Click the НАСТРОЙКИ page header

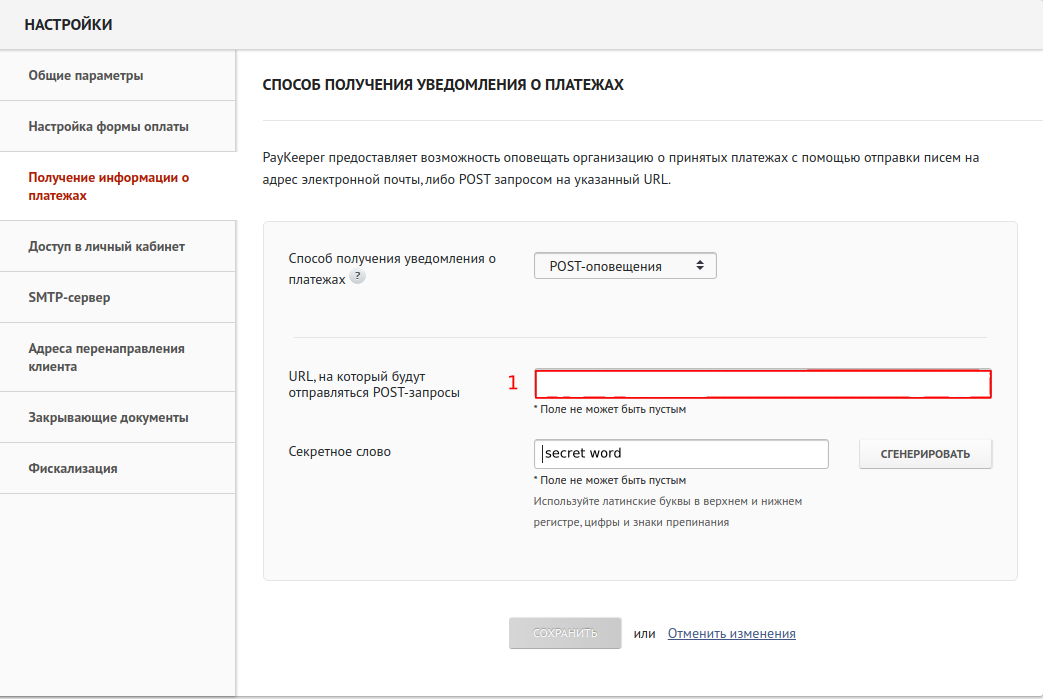68,25
